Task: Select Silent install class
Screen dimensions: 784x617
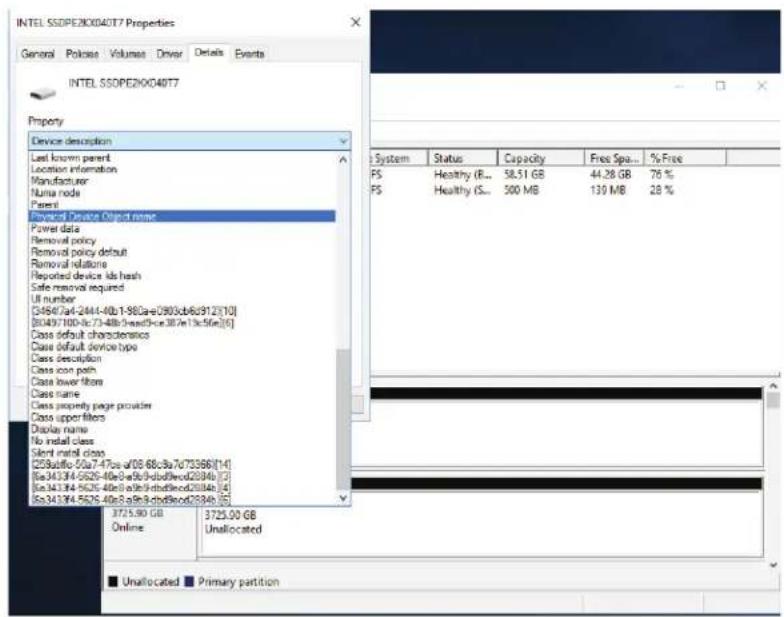Action: click(182, 452)
